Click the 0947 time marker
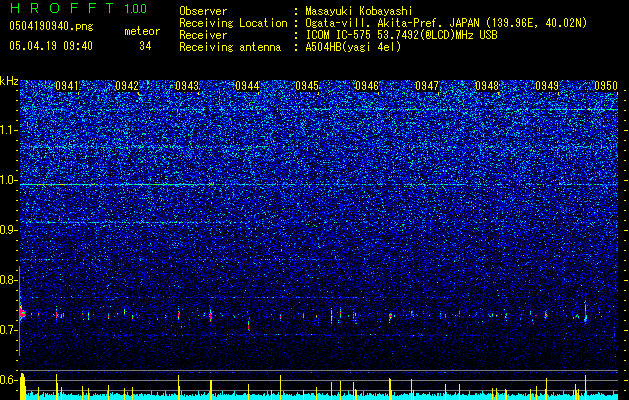629x400 pixels. coord(427,86)
